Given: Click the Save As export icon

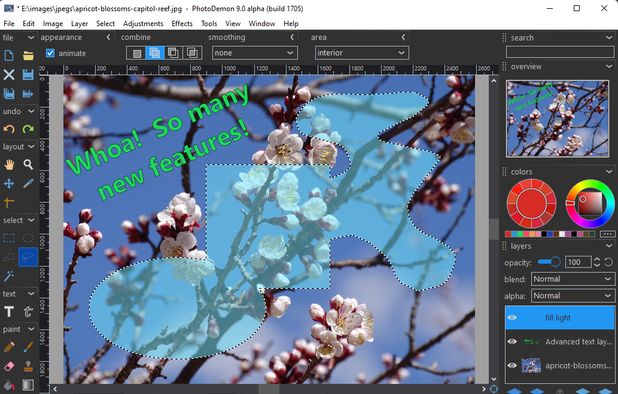Looking at the screenshot, I should (x=28, y=93).
